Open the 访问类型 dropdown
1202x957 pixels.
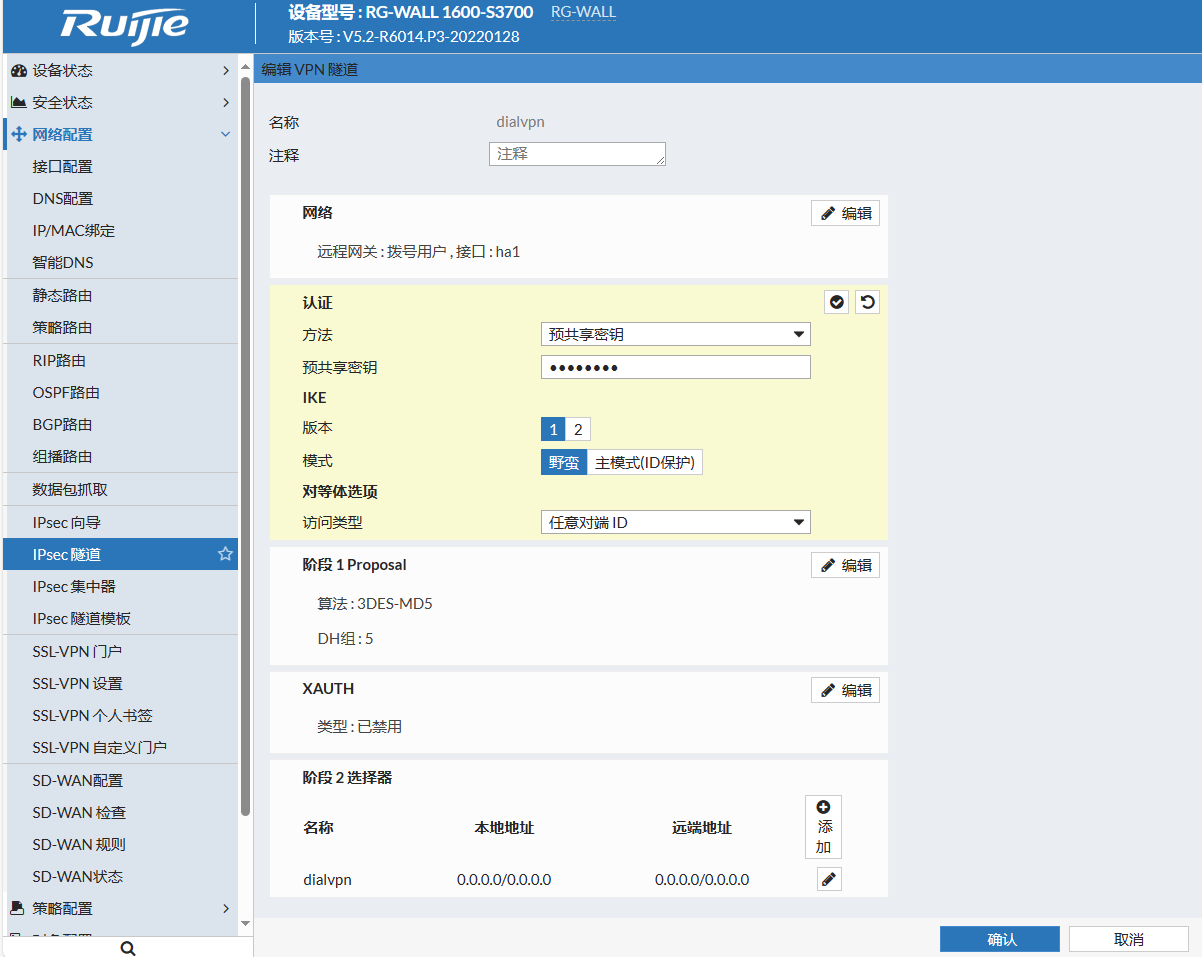675,522
